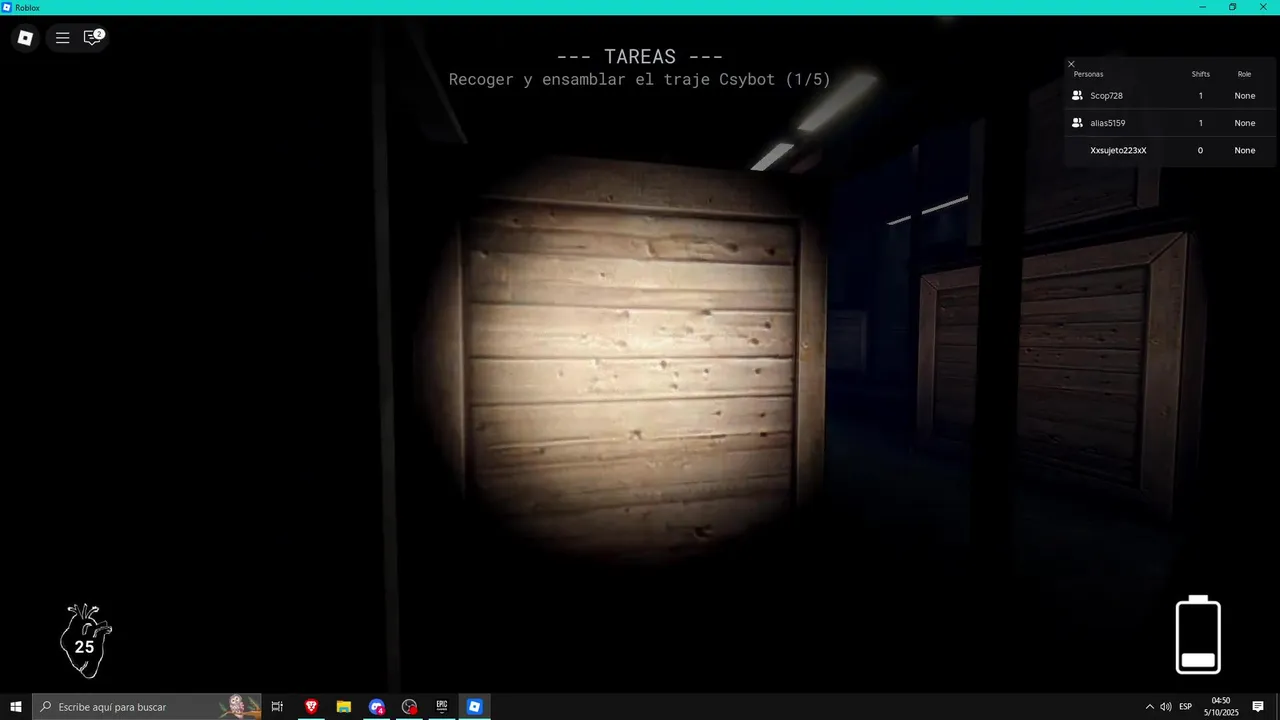
Task: Open the clock showing 04:50
Action: 1221,707
